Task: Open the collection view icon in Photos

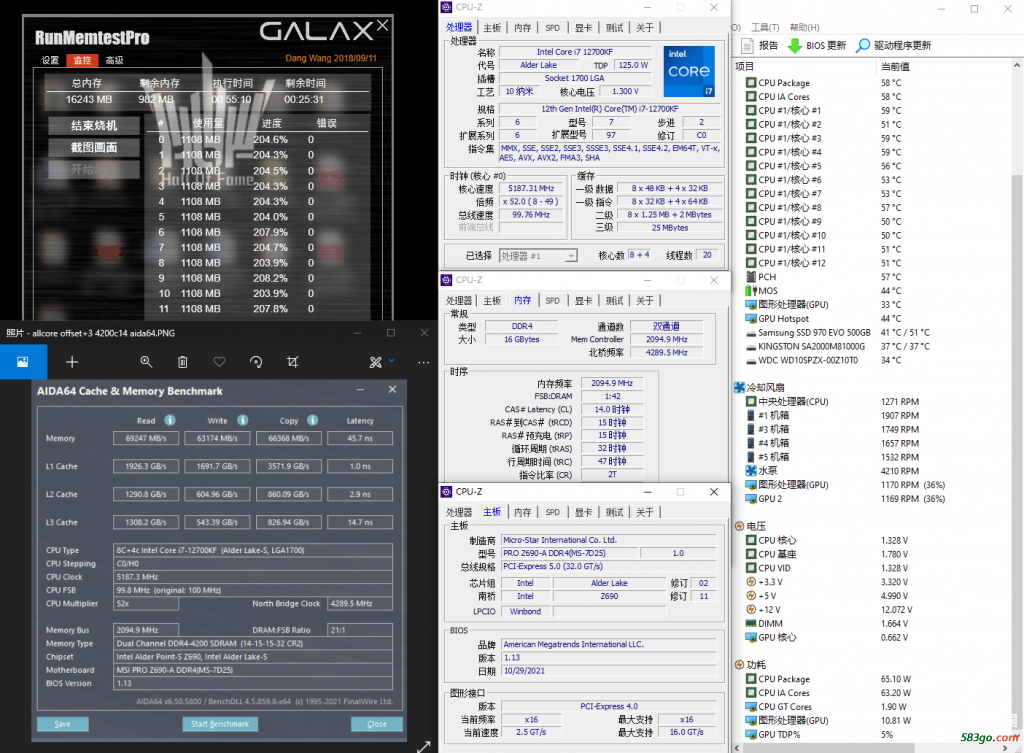Action: point(23,361)
